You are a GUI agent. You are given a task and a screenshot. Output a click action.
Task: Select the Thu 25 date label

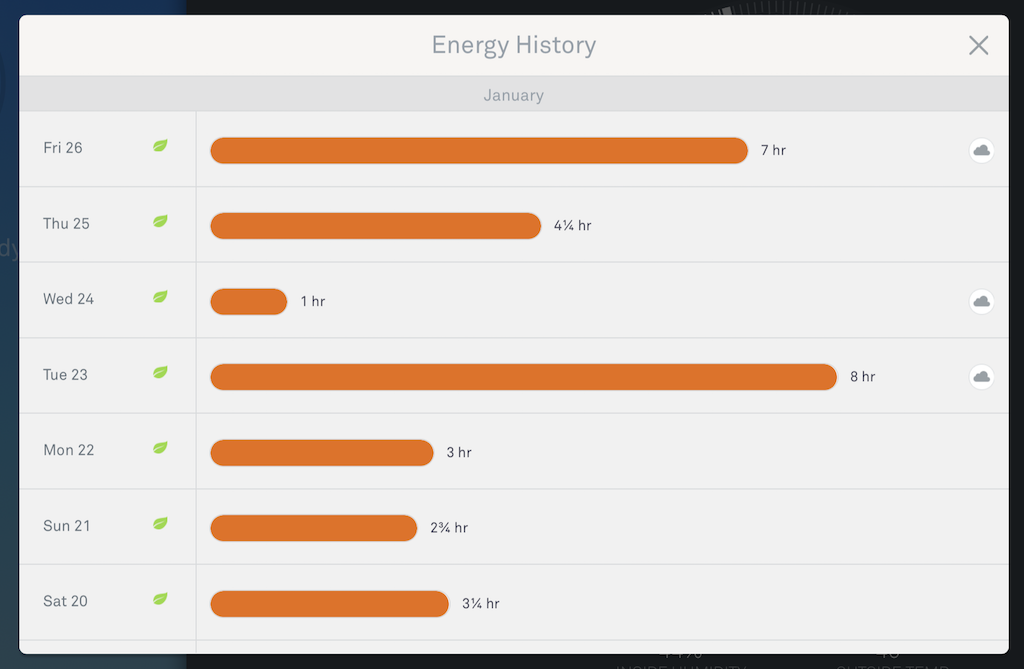66,223
